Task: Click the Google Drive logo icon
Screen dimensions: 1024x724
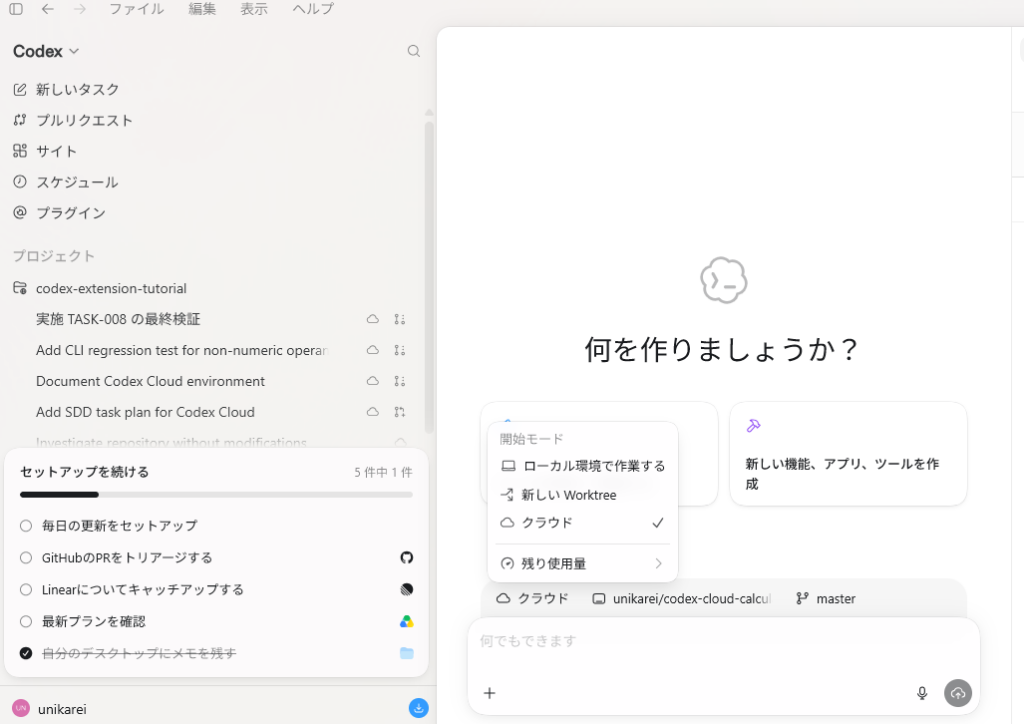Action: tap(406, 622)
